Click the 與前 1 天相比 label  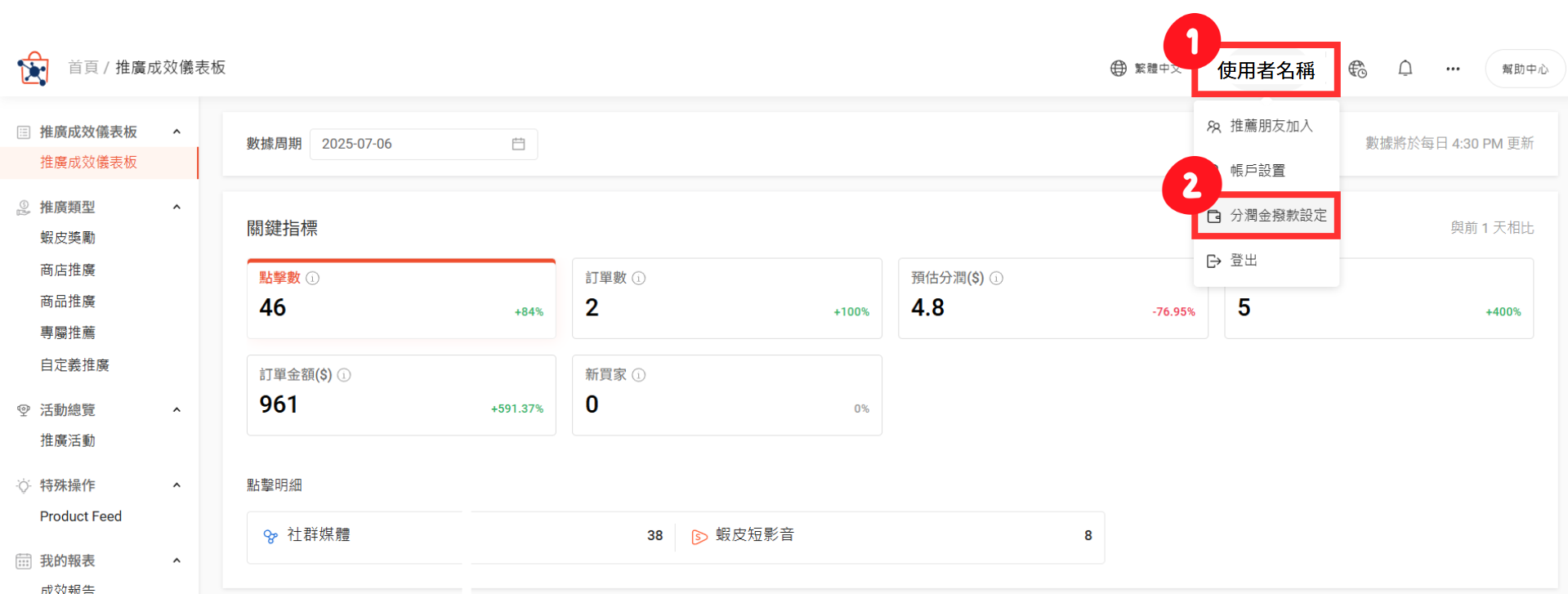click(1492, 228)
